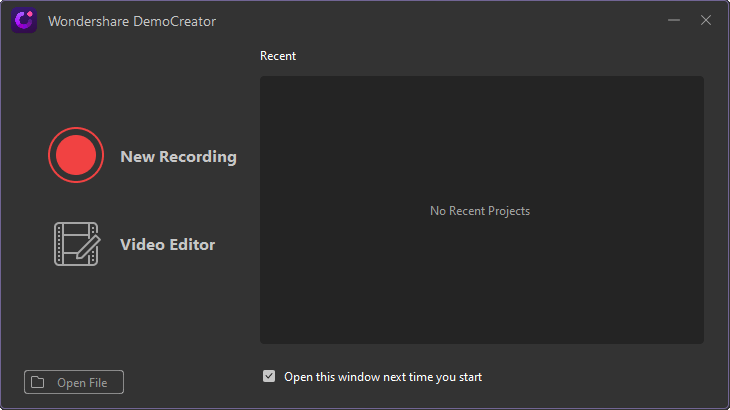The height and width of the screenshot is (410, 730).
Task: Click the Wondershare DemoCreator title text
Action: click(132, 21)
